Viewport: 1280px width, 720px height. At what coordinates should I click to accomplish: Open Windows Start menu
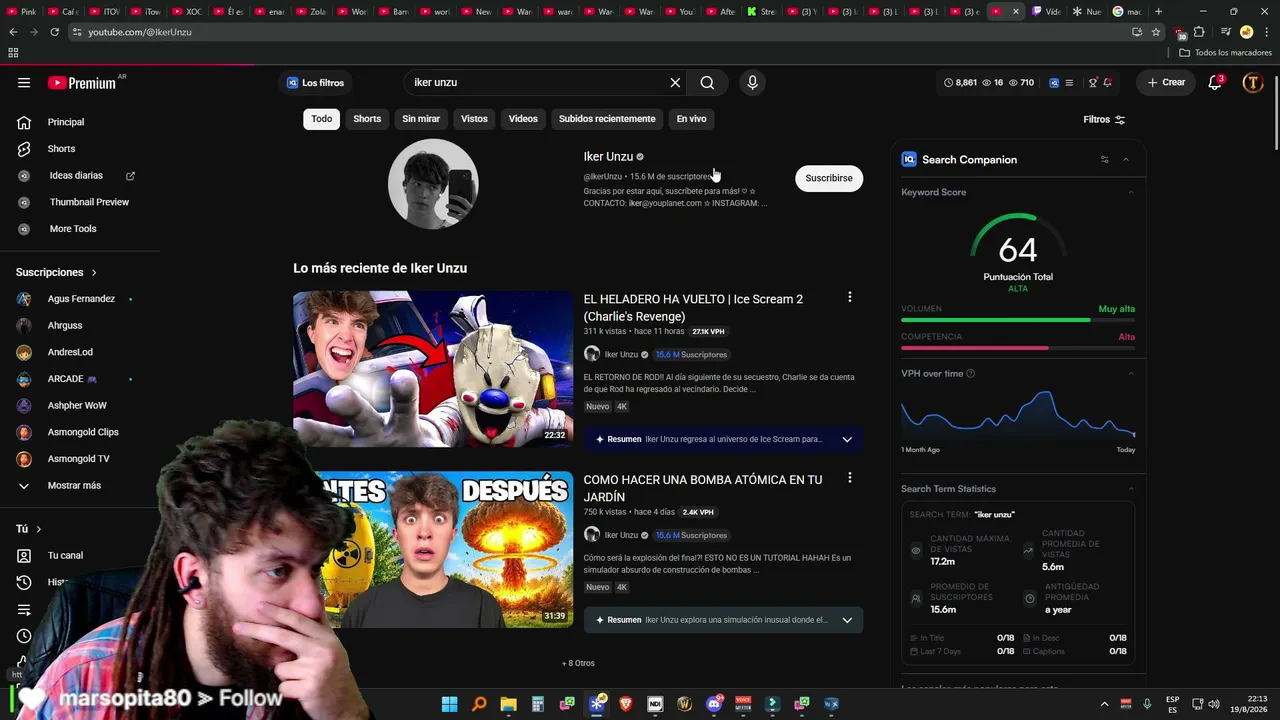coord(450,704)
